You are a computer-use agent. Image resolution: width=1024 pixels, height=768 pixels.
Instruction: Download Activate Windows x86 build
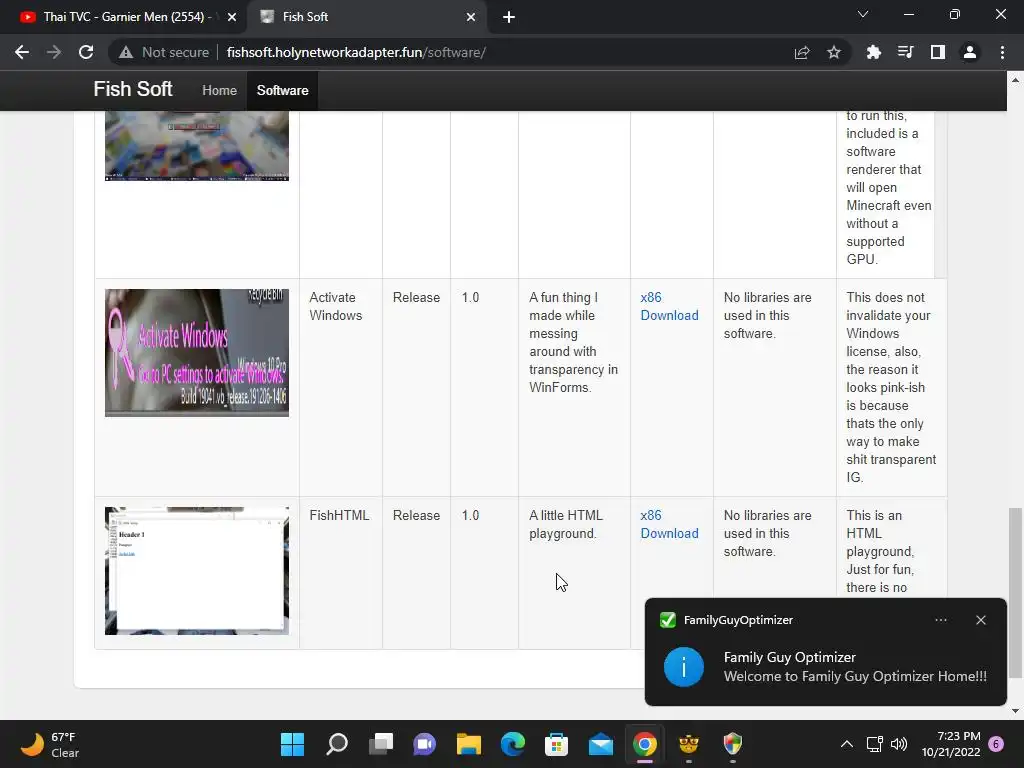coord(669,306)
